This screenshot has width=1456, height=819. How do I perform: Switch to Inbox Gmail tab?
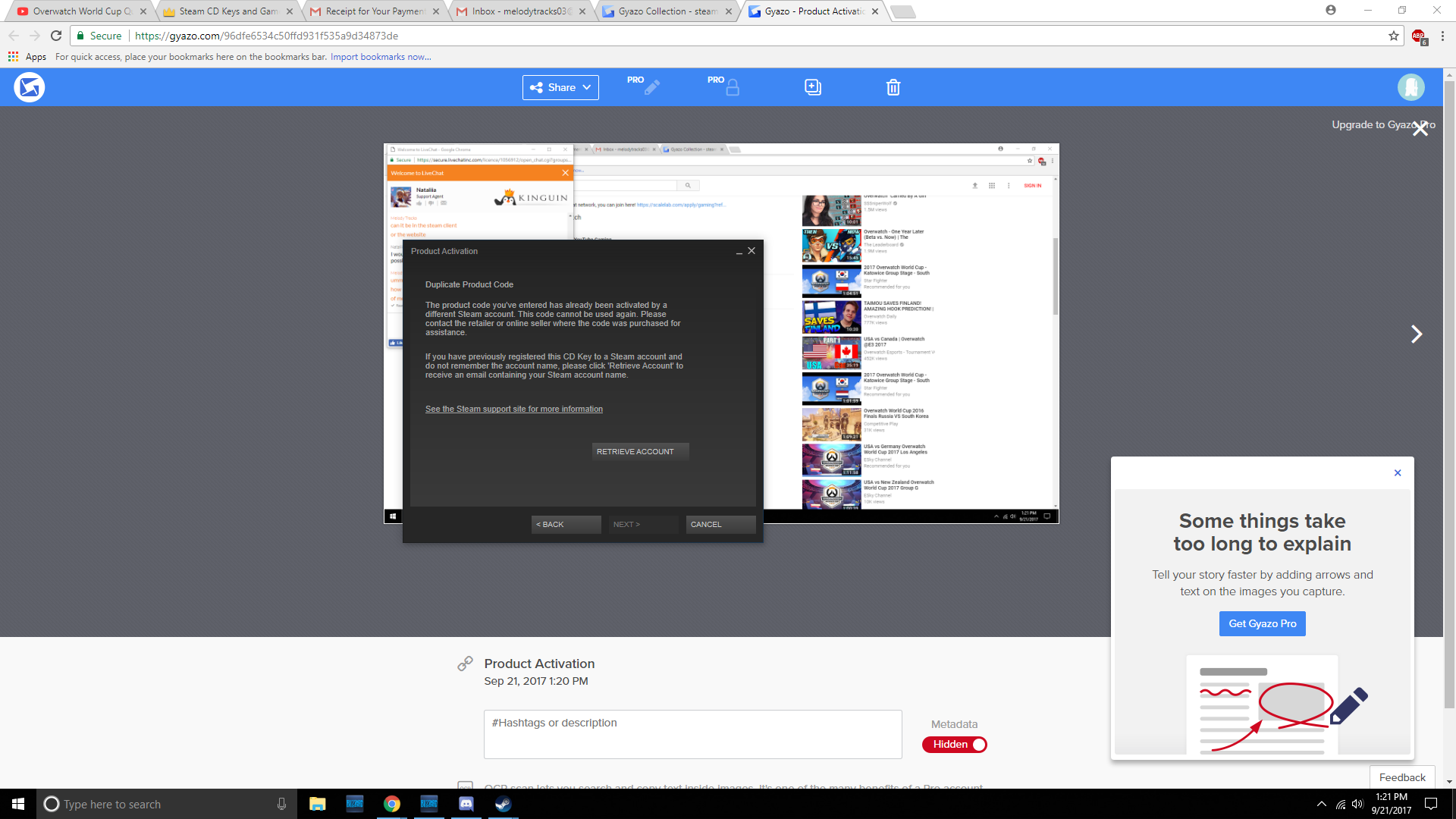[x=520, y=11]
